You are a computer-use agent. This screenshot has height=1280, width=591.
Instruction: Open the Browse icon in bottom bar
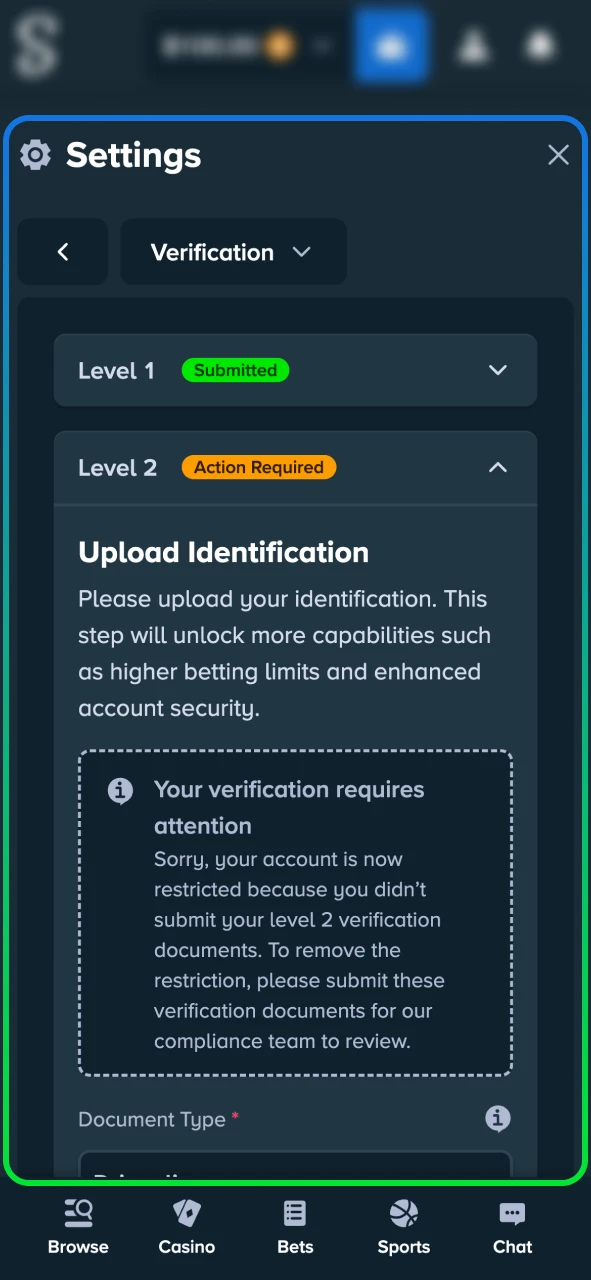[78, 1213]
